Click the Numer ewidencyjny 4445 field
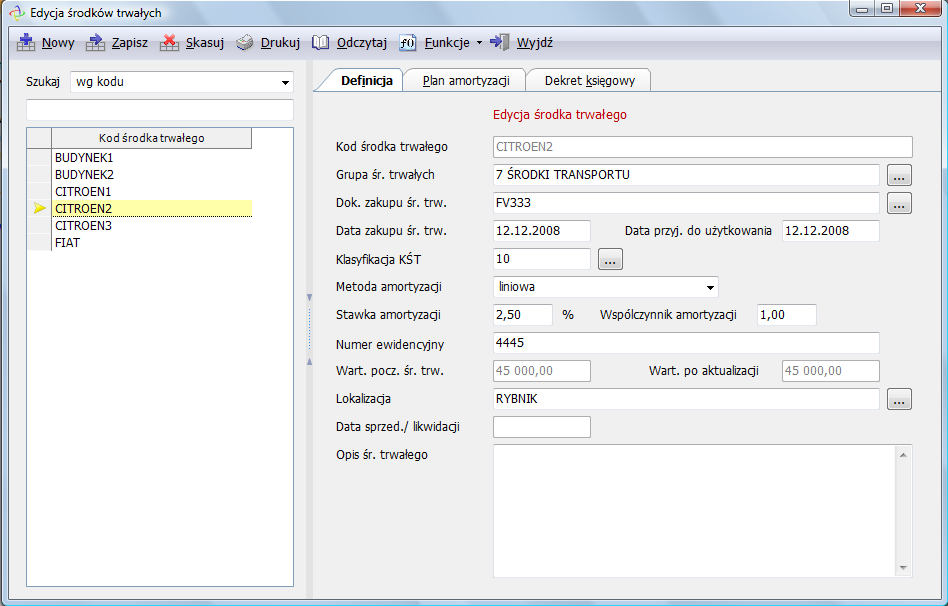The height and width of the screenshot is (606, 948). click(686, 343)
